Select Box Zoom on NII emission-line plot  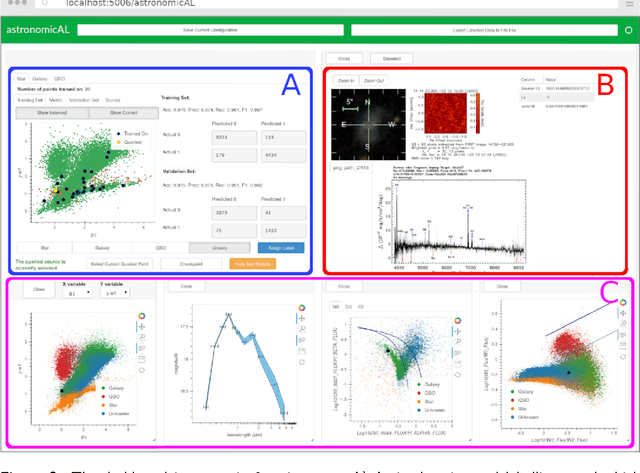[458, 342]
